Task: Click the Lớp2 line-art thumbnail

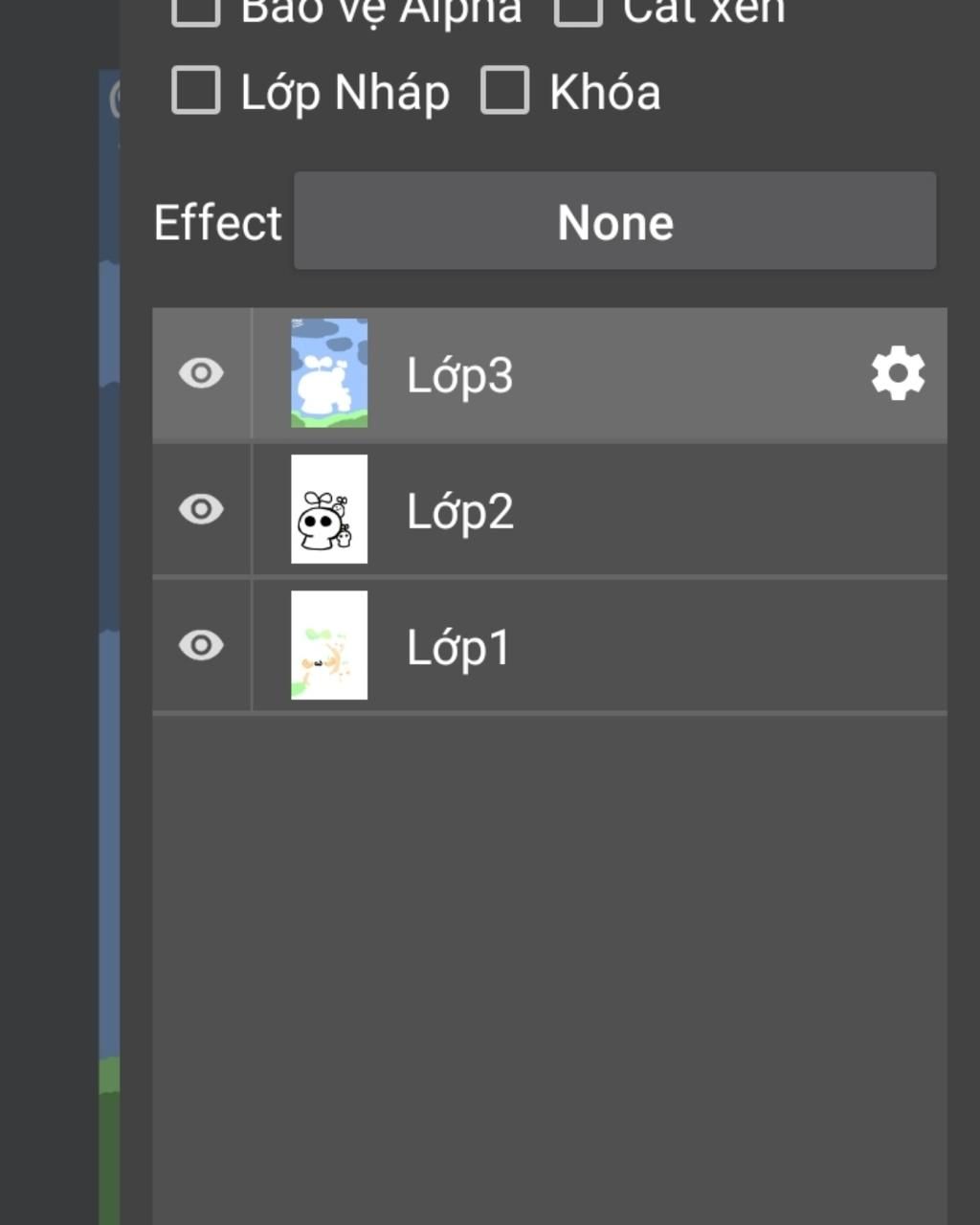Action: (329, 509)
